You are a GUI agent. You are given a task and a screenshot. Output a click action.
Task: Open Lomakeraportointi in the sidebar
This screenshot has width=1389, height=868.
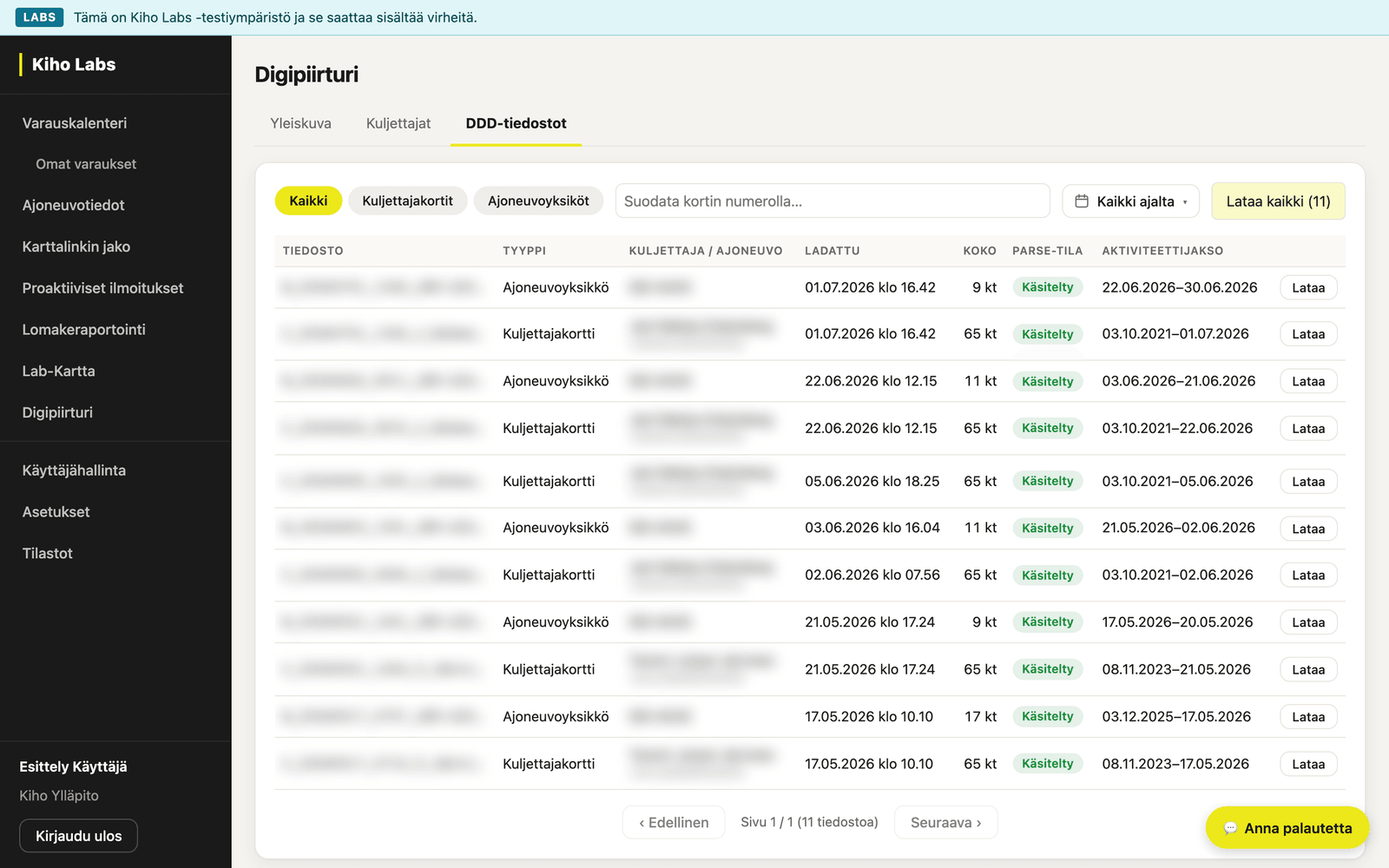[x=84, y=330]
